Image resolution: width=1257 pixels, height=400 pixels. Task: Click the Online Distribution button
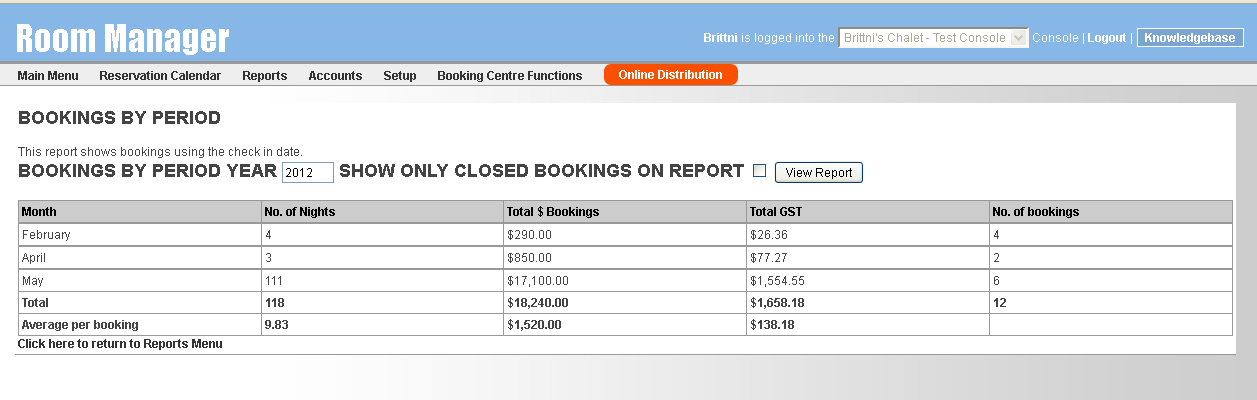pos(670,75)
